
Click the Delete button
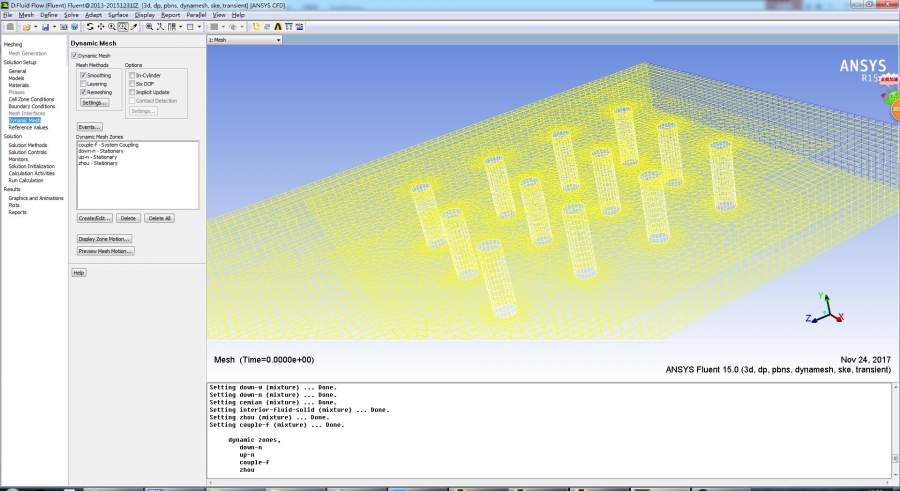(x=128, y=218)
